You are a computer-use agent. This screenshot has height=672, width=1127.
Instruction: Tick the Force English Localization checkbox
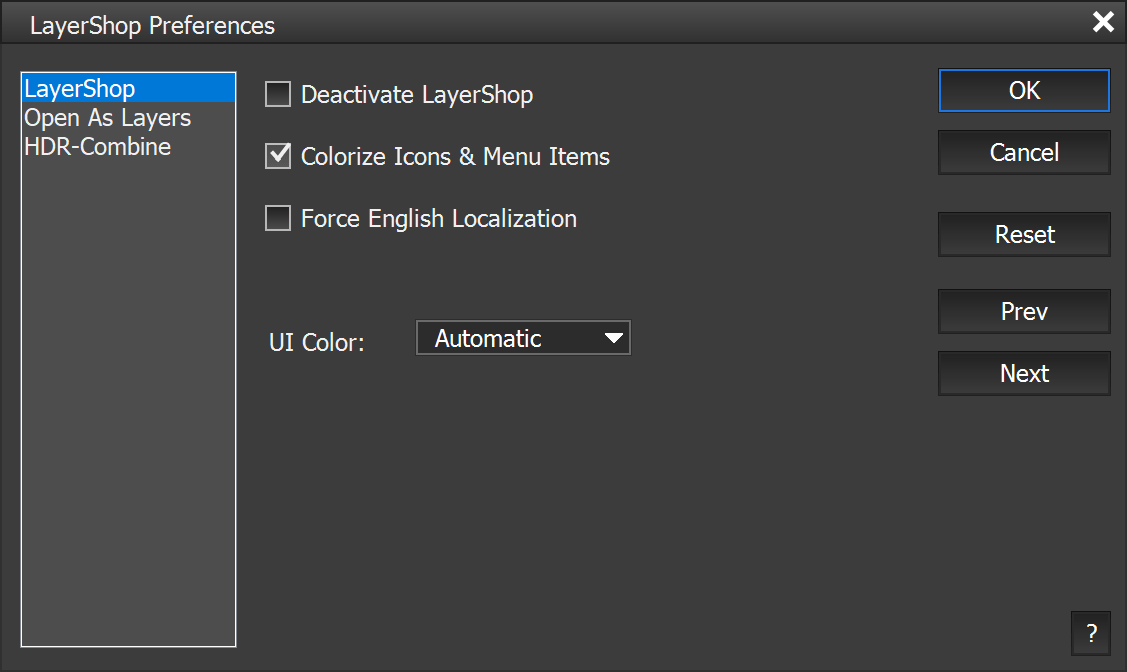coord(278,219)
